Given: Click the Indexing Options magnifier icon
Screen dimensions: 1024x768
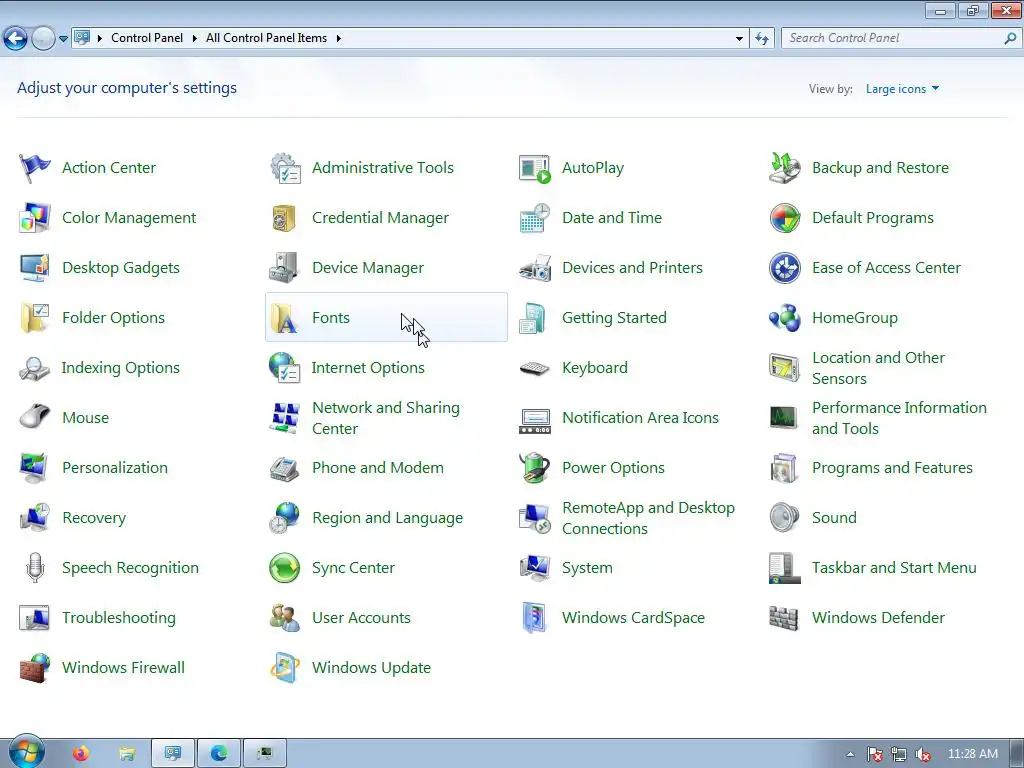Looking at the screenshot, I should pos(35,368).
